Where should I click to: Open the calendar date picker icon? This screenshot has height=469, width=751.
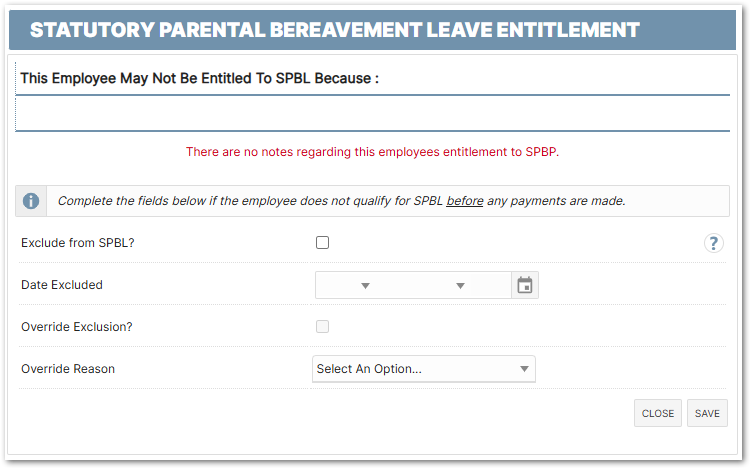click(x=525, y=286)
